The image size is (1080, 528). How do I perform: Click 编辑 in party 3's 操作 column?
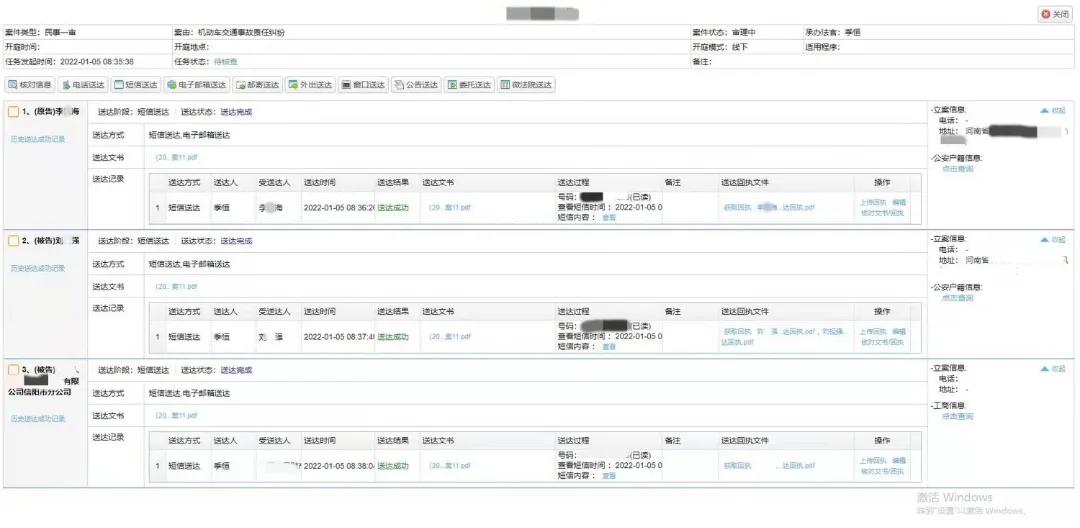point(899,461)
